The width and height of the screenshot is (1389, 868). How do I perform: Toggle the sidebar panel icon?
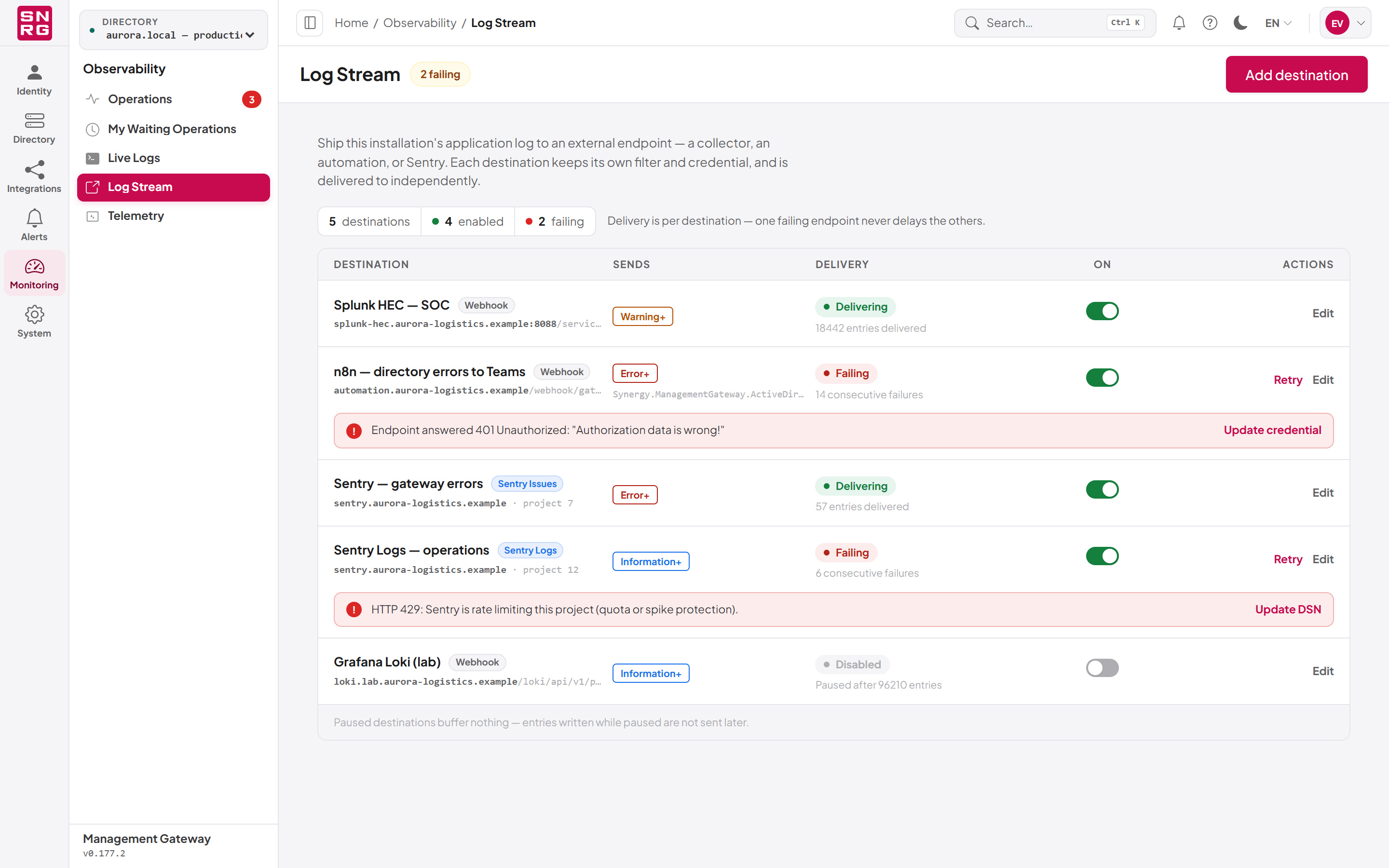click(309, 23)
